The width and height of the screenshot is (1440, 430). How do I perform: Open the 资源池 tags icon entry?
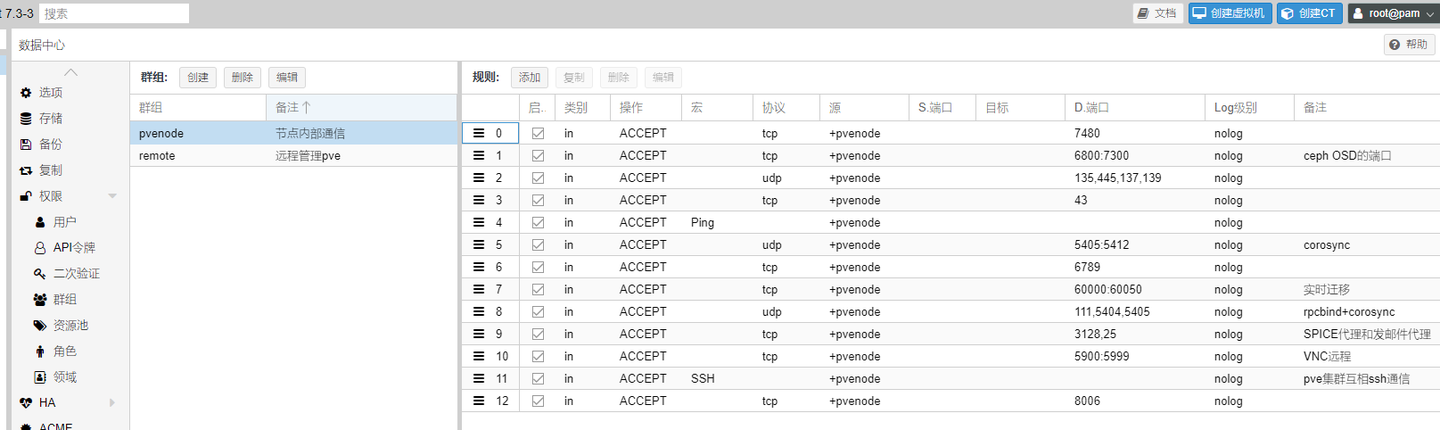40,326
